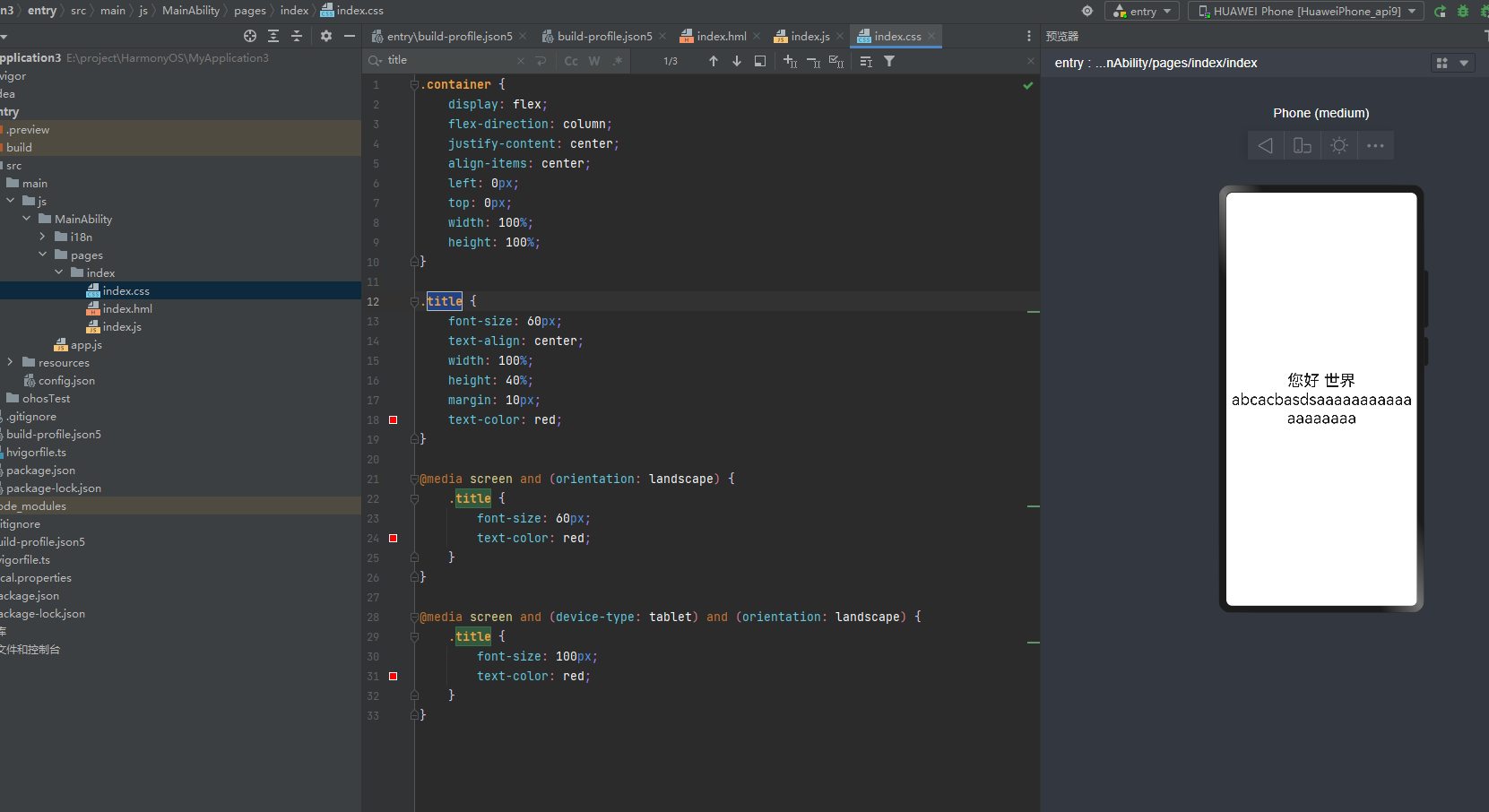1489x812 pixels.
Task: Click previewer back navigation triangle
Action: pos(1265,145)
